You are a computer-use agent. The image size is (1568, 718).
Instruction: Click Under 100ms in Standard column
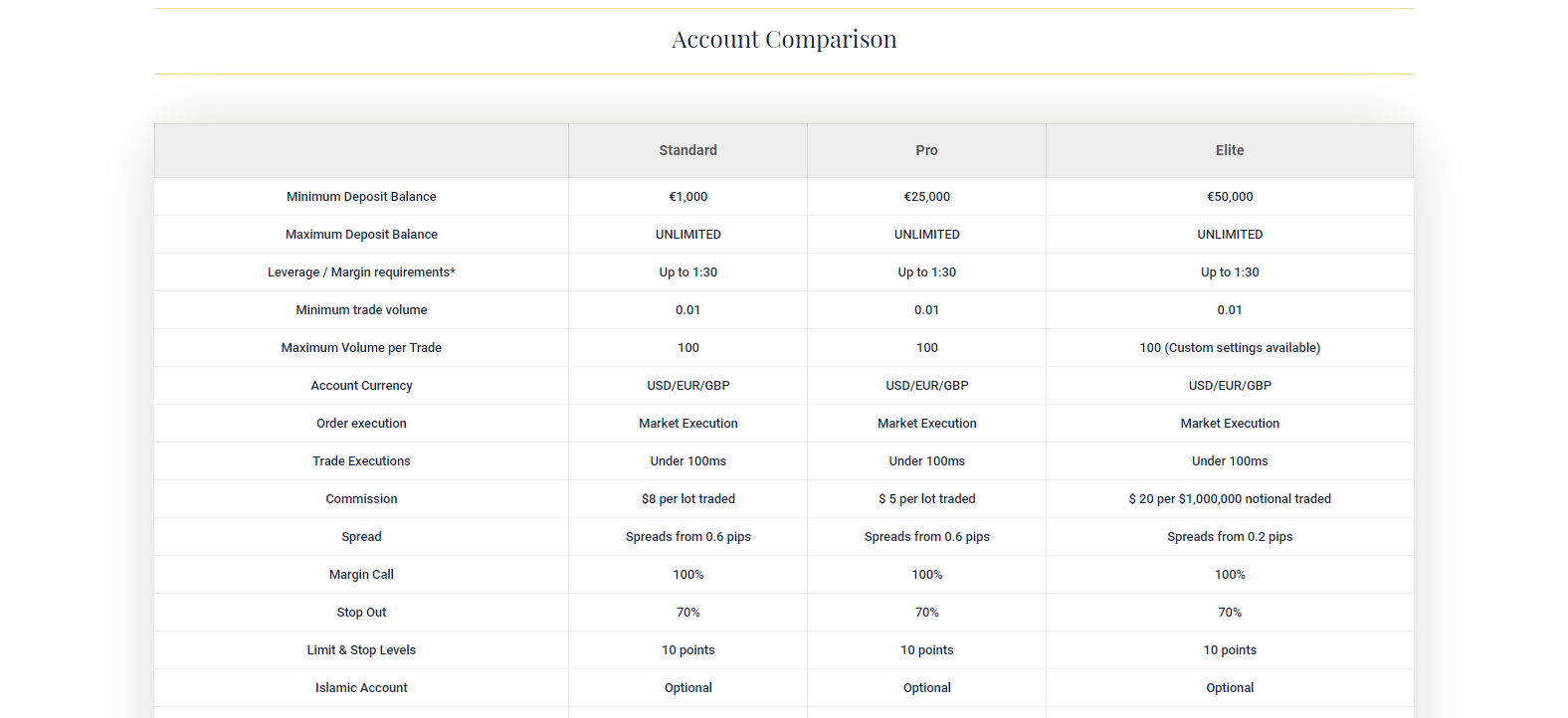687,461
